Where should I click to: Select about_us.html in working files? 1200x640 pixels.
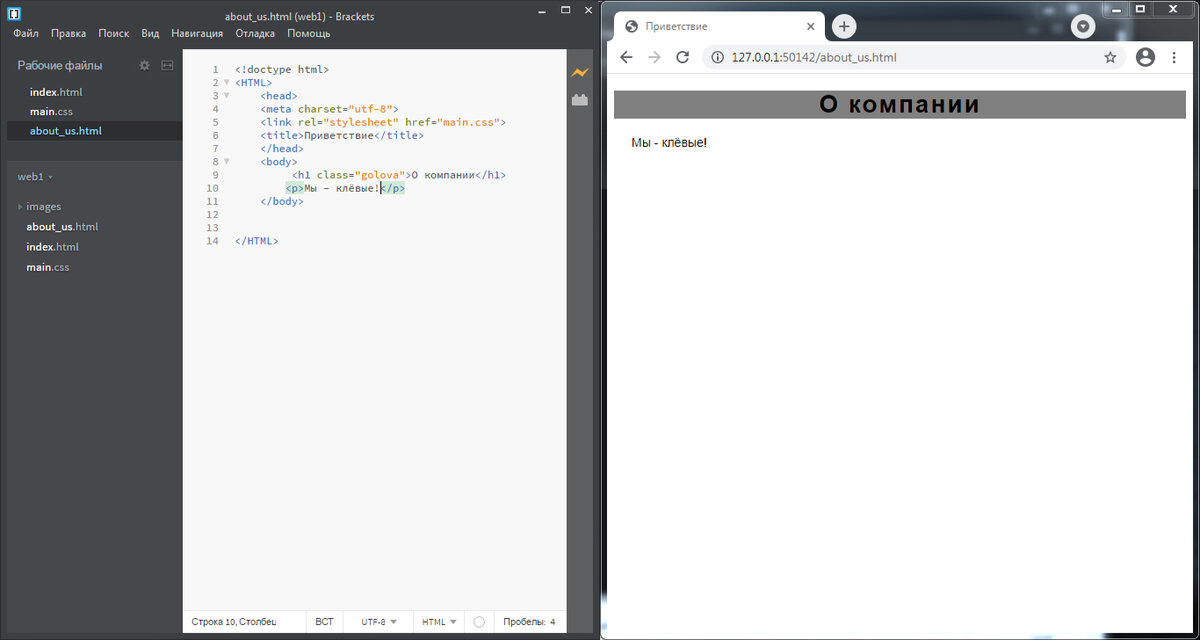66,131
